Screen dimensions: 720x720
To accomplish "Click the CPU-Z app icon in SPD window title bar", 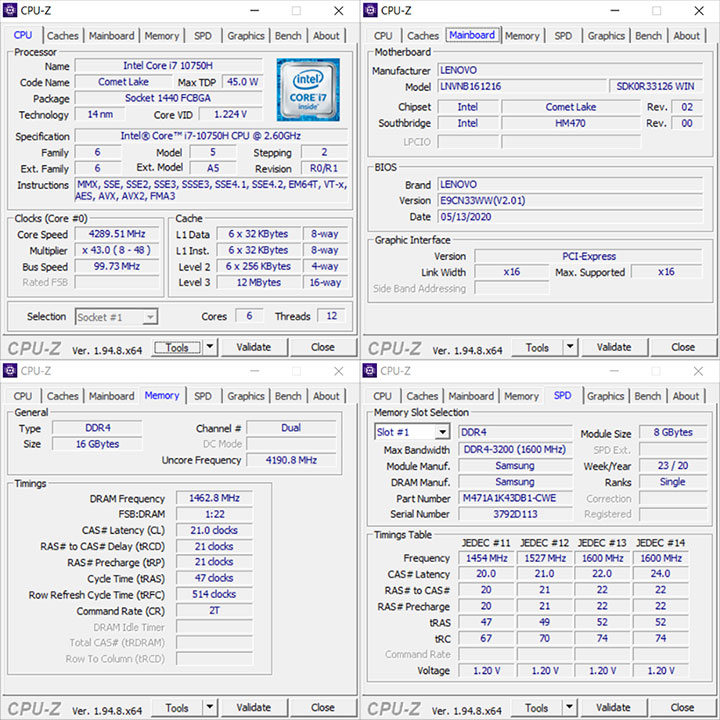I will coord(370,371).
